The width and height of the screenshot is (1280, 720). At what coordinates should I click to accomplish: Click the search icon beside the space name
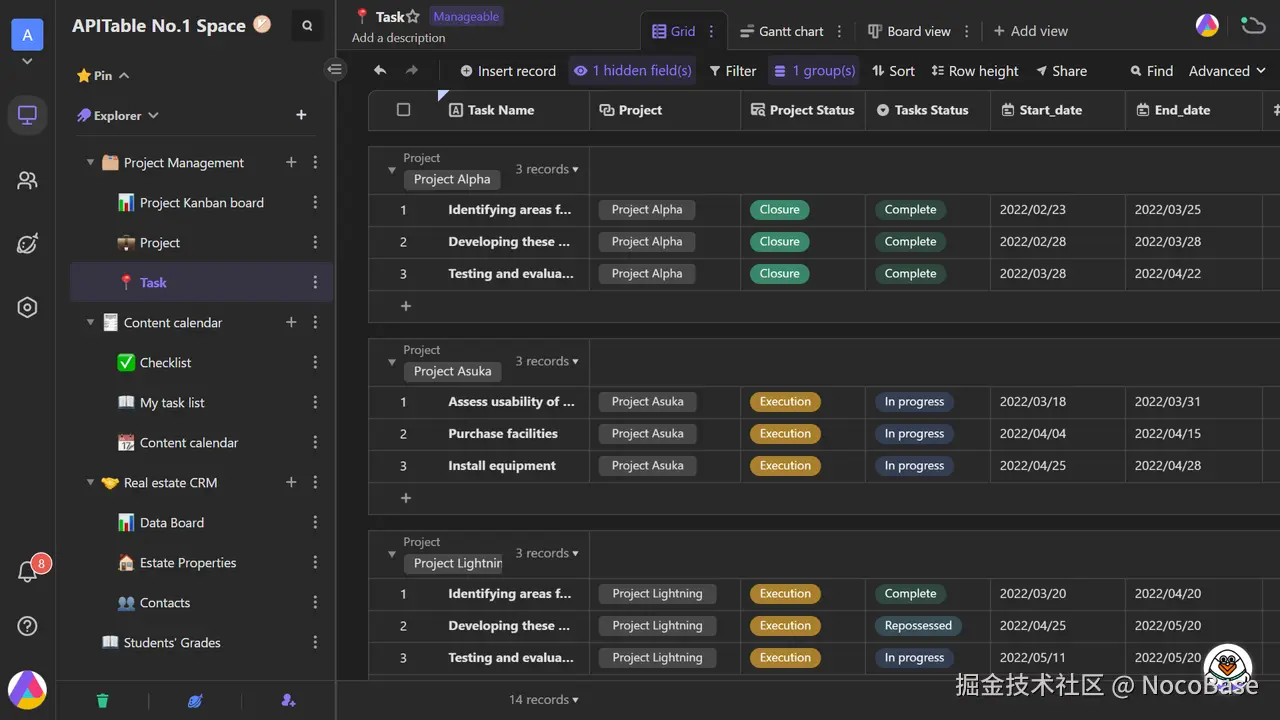click(x=307, y=26)
